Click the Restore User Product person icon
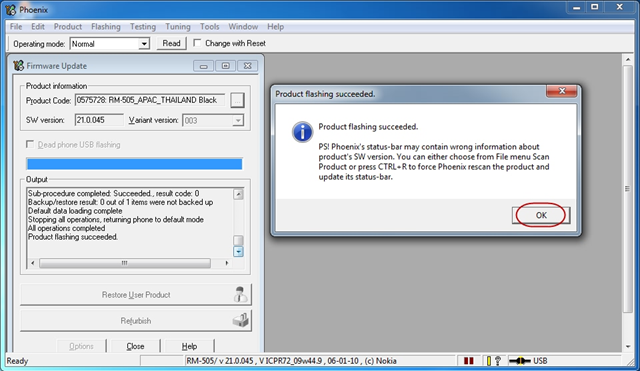The height and width of the screenshot is (371, 640). pyautogui.click(x=241, y=294)
